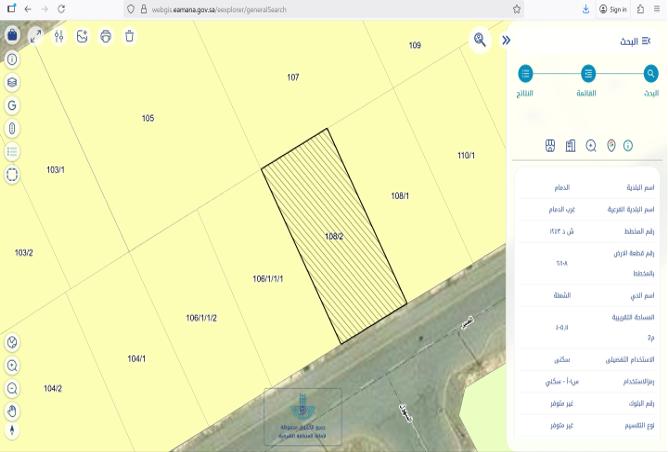Screen dimensions: 668x452
Task: Click the trash delete icon in map toolbar
Action: coord(130,36)
